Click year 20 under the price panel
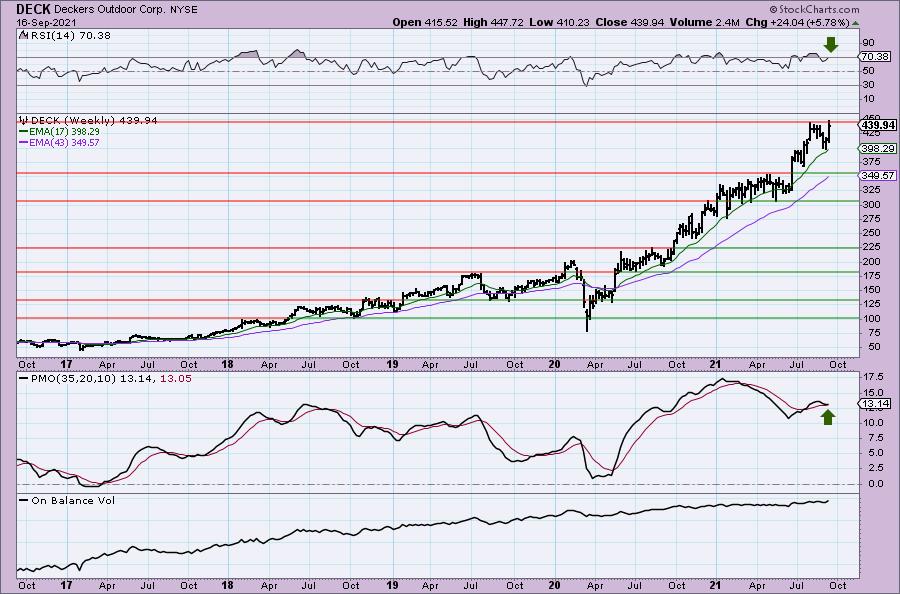 pos(554,364)
